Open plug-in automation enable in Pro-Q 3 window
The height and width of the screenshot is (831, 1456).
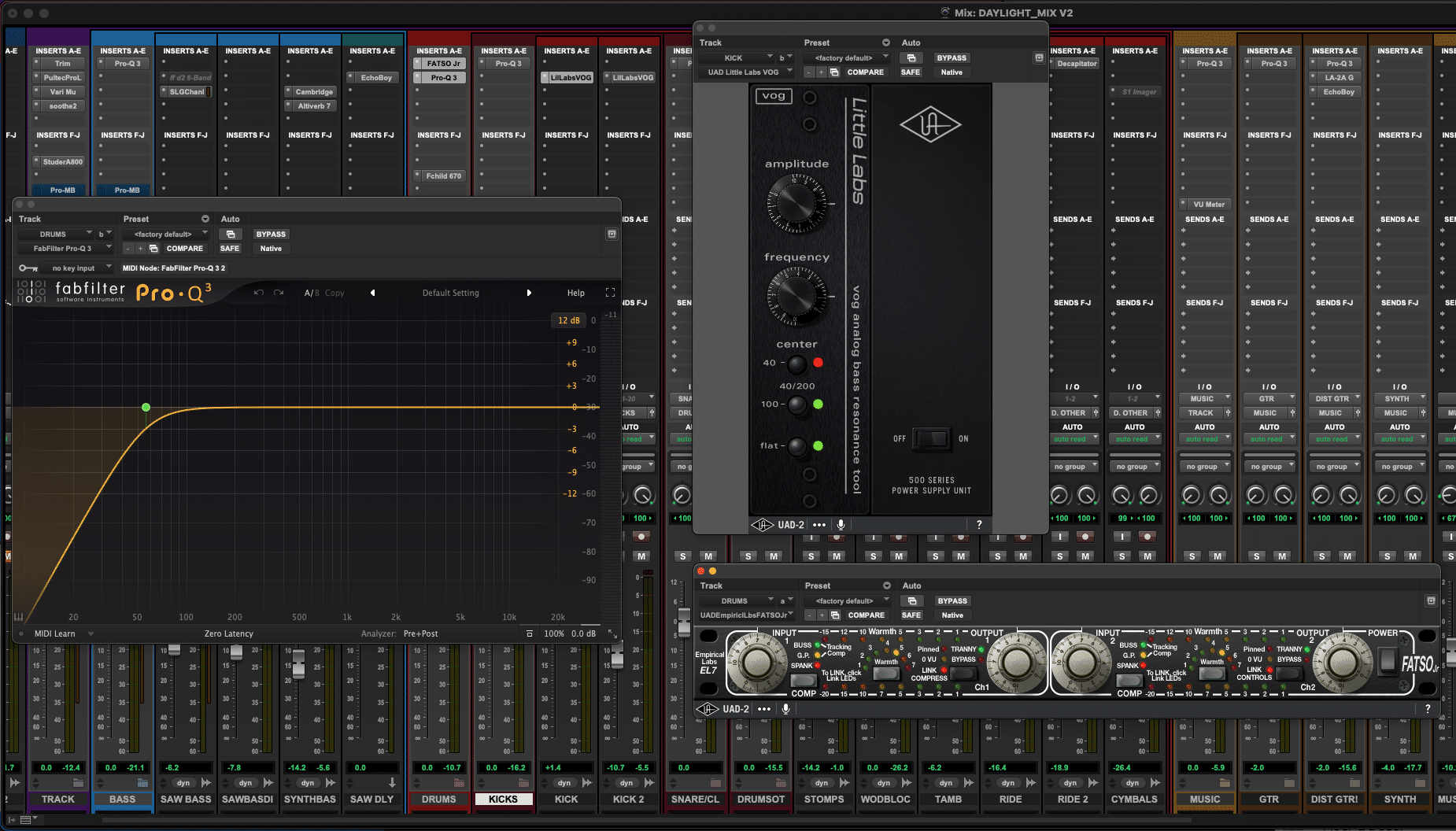pos(231,235)
